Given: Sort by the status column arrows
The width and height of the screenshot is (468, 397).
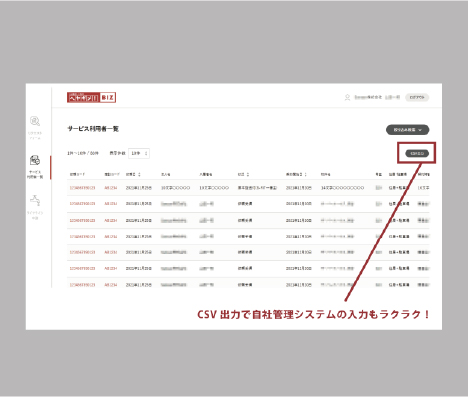Looking at the screenshot, I should click(x=248, y=174).
